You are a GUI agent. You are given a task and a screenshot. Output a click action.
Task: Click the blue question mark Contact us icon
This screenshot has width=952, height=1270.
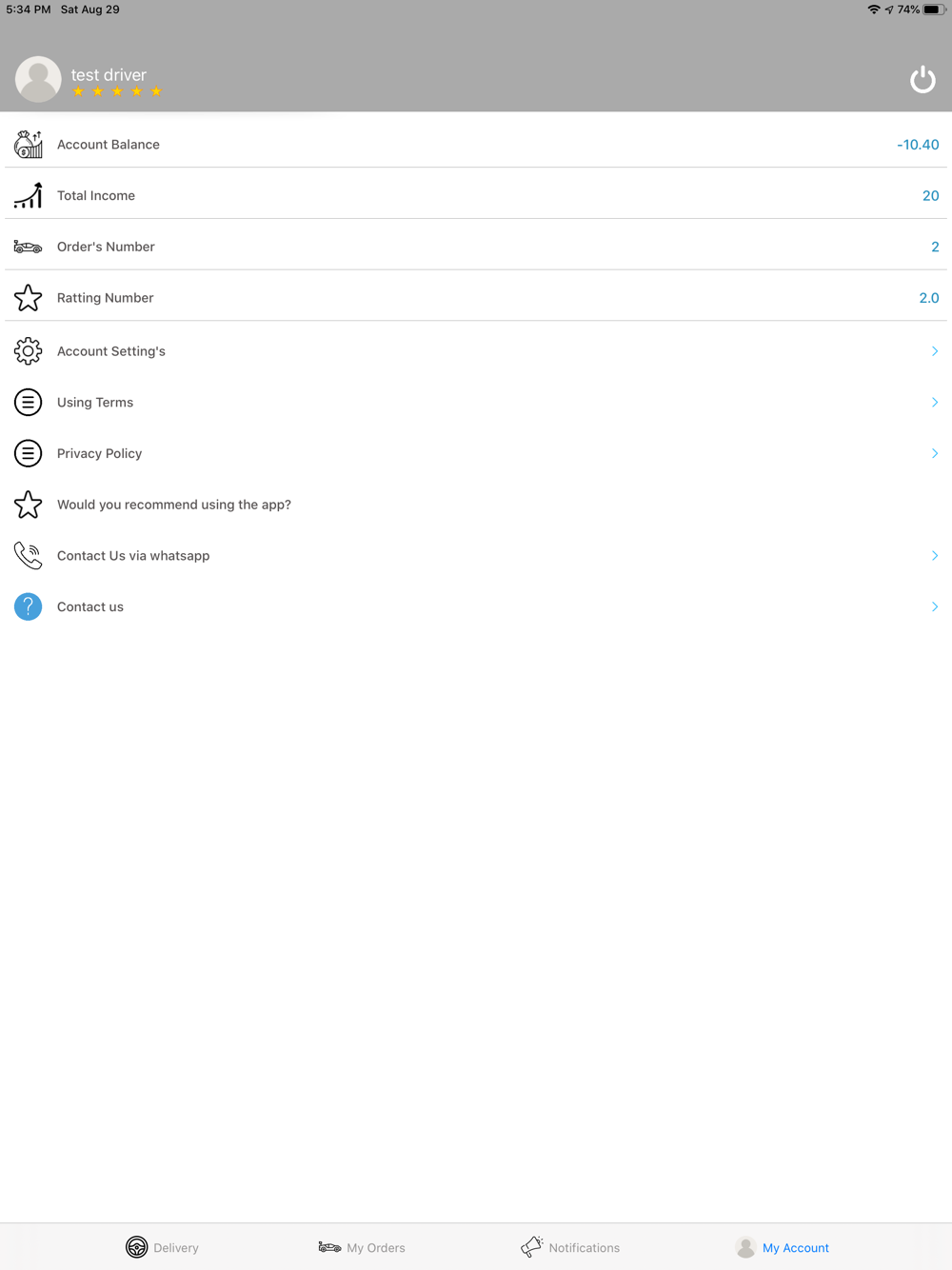(28, 606)
